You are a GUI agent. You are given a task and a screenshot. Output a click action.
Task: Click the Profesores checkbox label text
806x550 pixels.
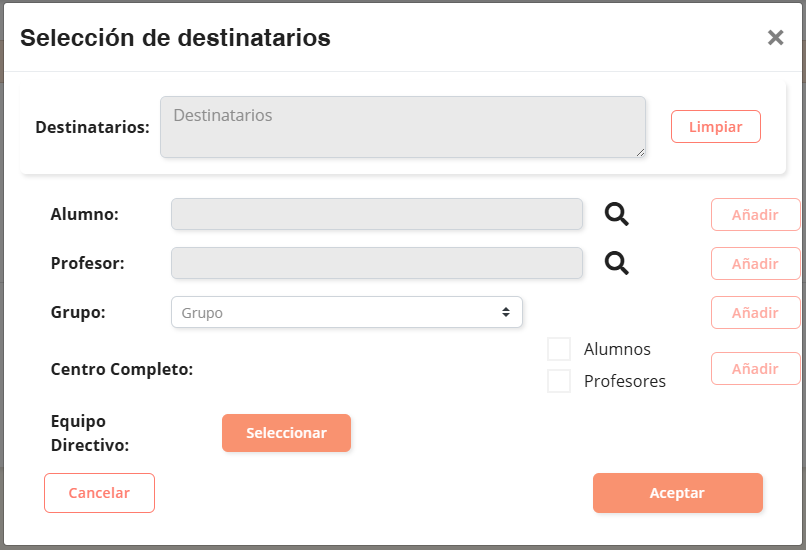tap(624, 381)
